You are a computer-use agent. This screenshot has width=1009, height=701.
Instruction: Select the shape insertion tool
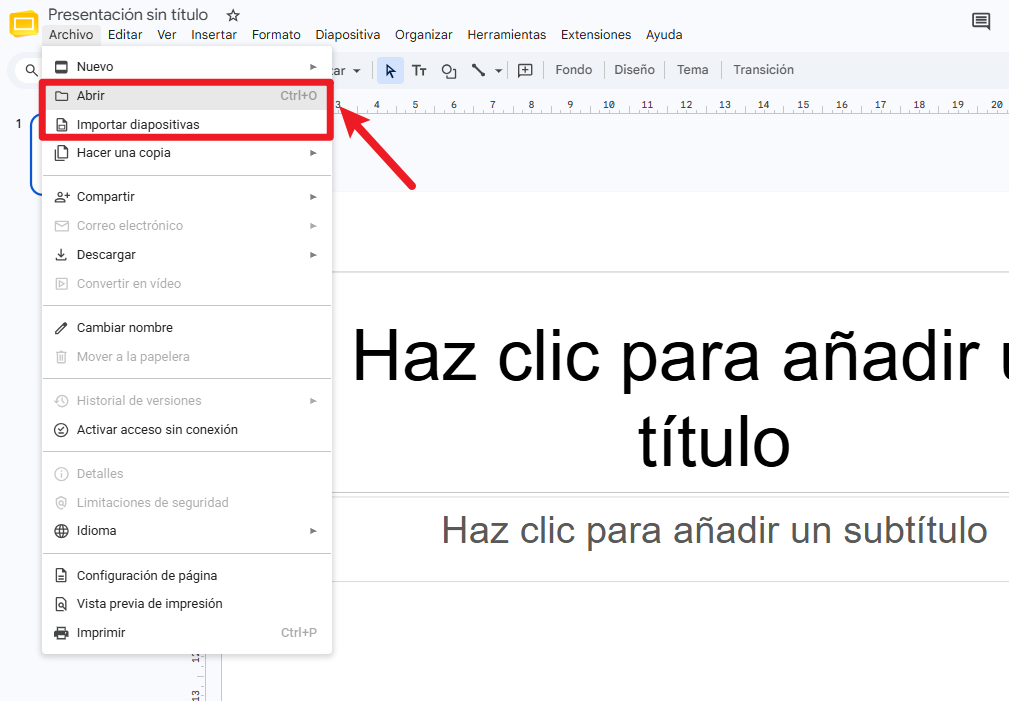(x=449, y=70)
